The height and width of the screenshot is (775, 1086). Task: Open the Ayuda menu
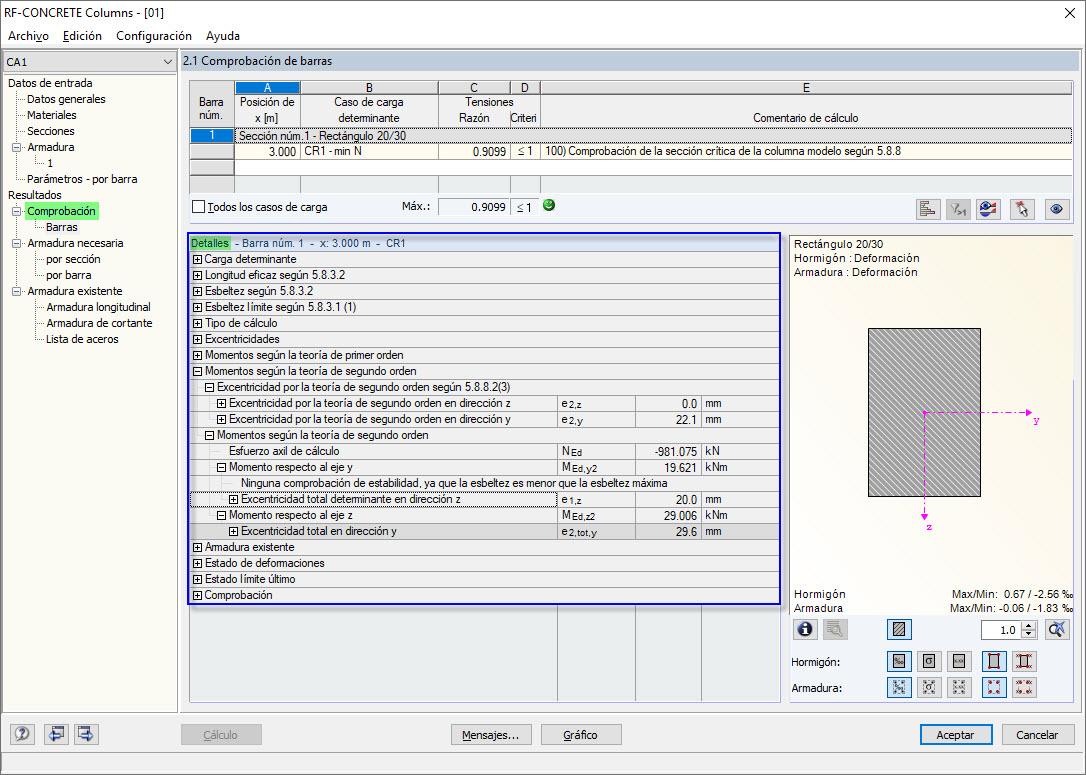tap(223, 36)
